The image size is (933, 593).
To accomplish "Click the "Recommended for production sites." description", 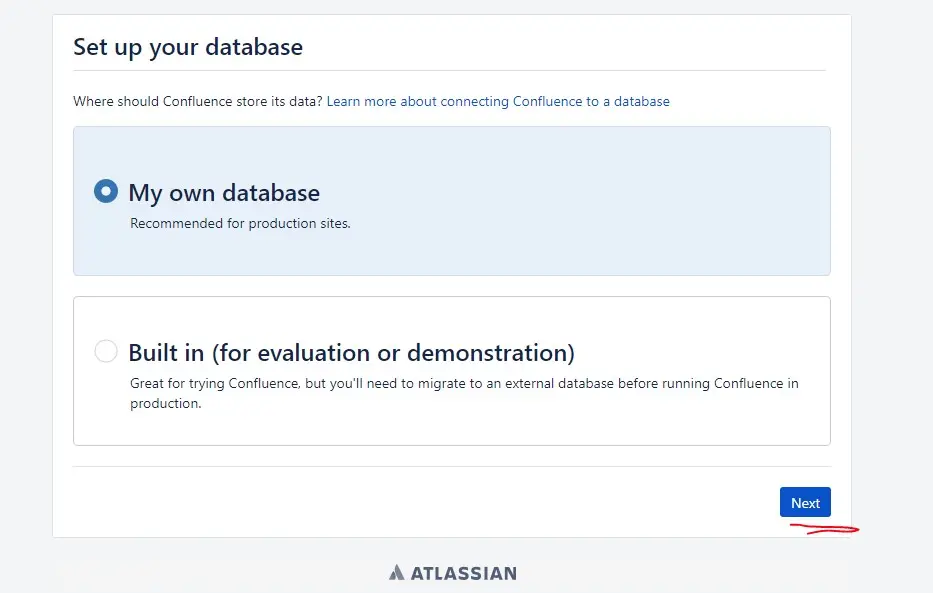I will pyautogui.click(x=240, y=223).
